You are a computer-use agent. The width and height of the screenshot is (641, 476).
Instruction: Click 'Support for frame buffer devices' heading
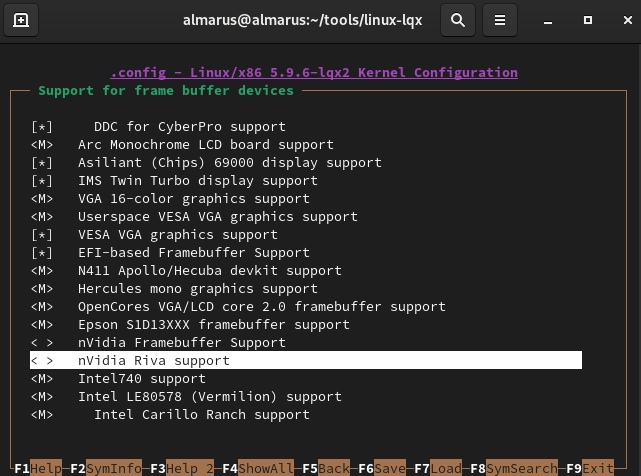click(166, 91)
